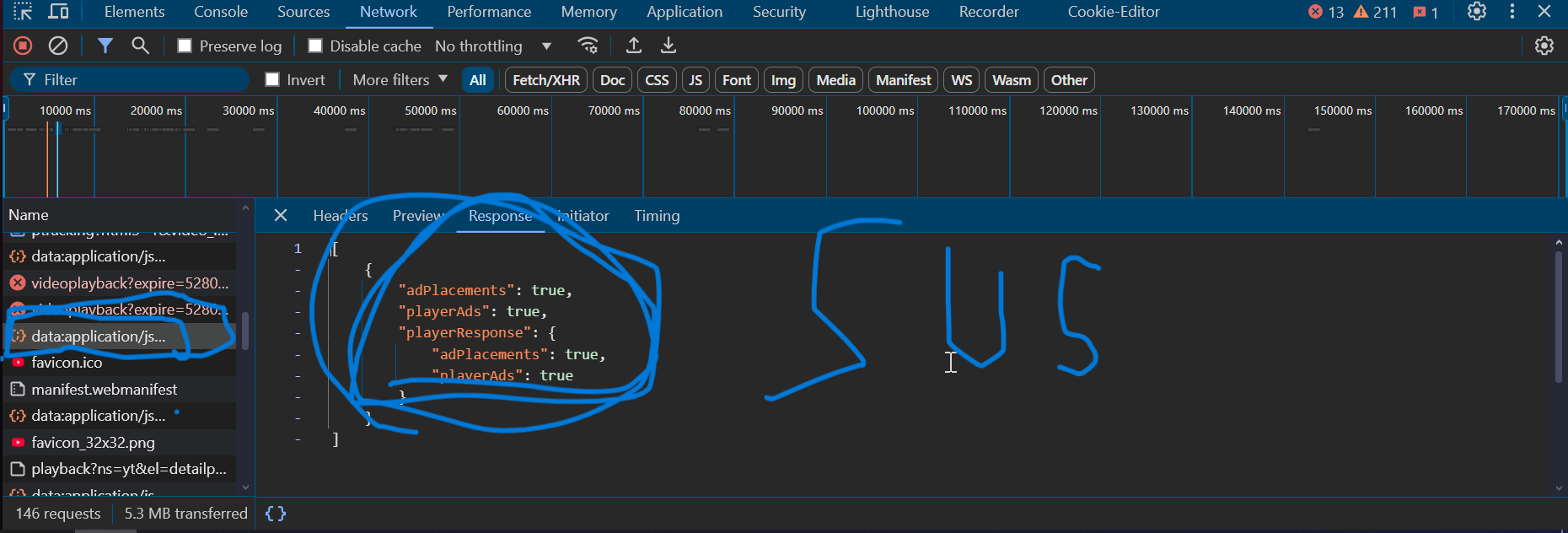The height and width of the screenshot is (533, 1568).
Task: Open the Cookie-Editor tab
Action: 1114,12
